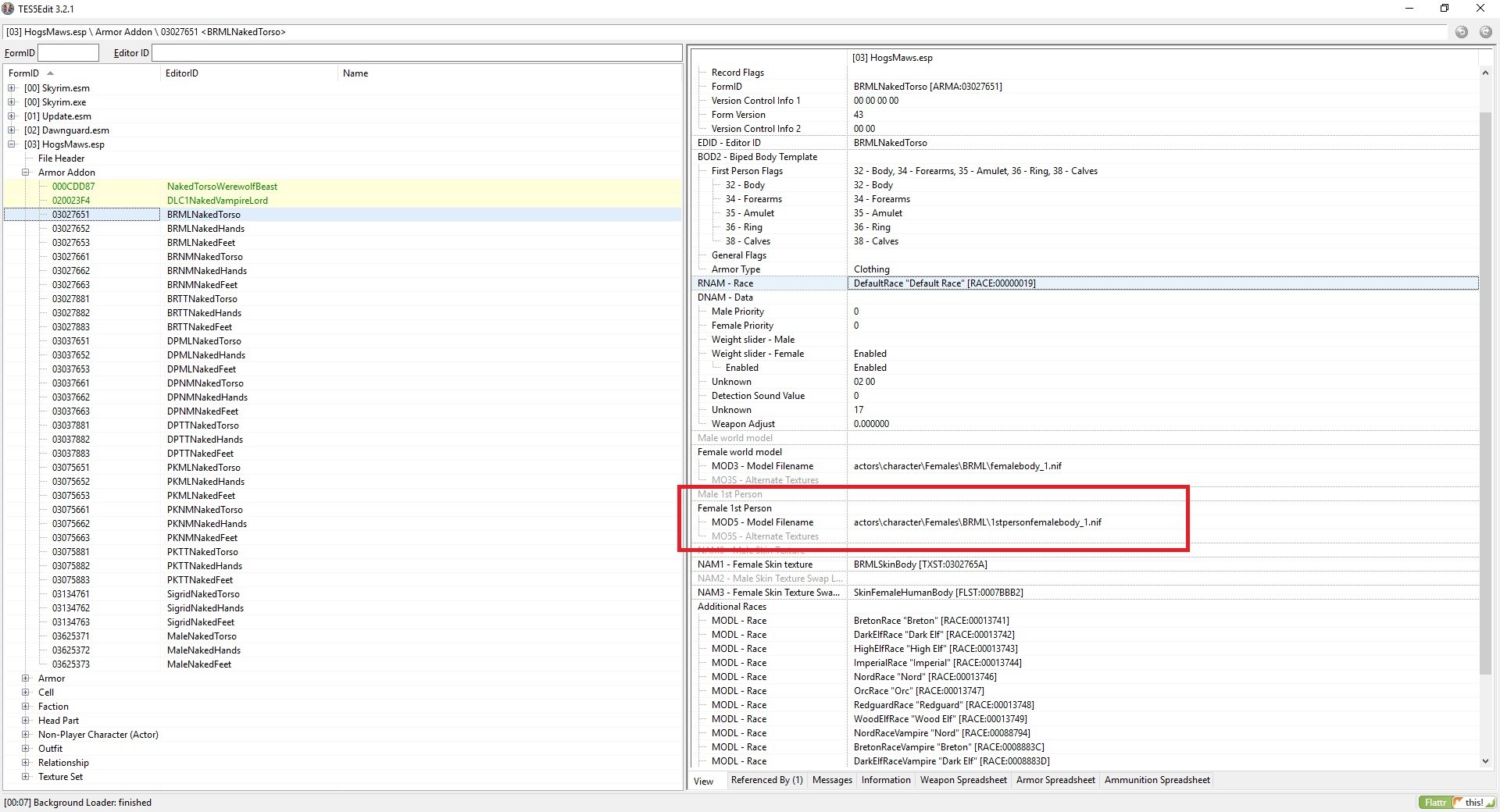Expand the [01] Update.esm node
This screenshot has width=1500, height=812.
[12, 116]
